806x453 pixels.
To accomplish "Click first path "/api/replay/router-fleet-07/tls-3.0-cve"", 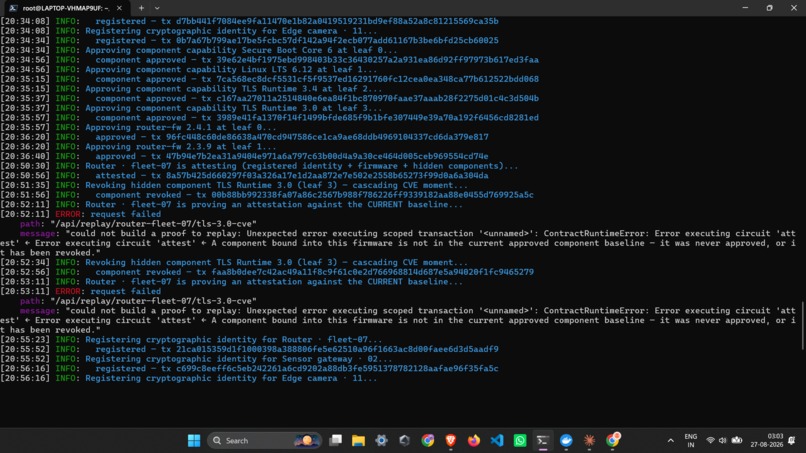I will tap(153, 224).
